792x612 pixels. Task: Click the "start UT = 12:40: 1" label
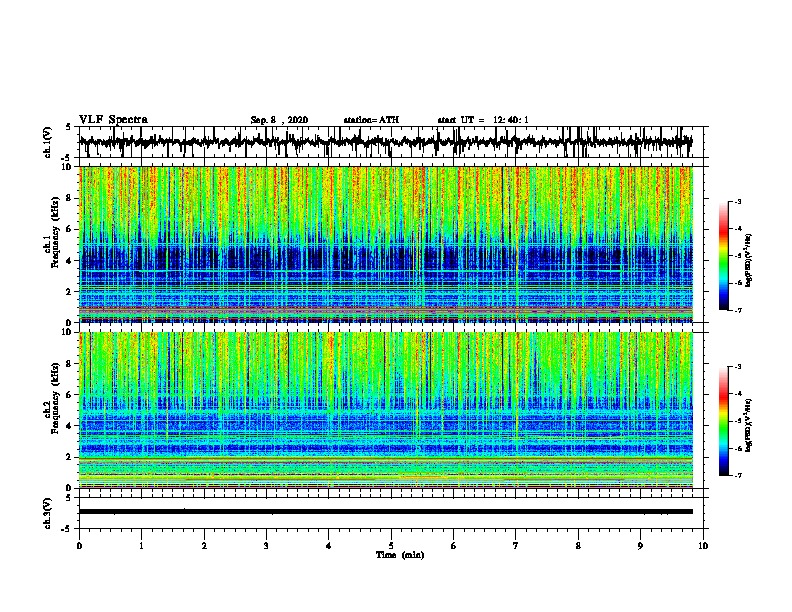click(x=483, y=120)
